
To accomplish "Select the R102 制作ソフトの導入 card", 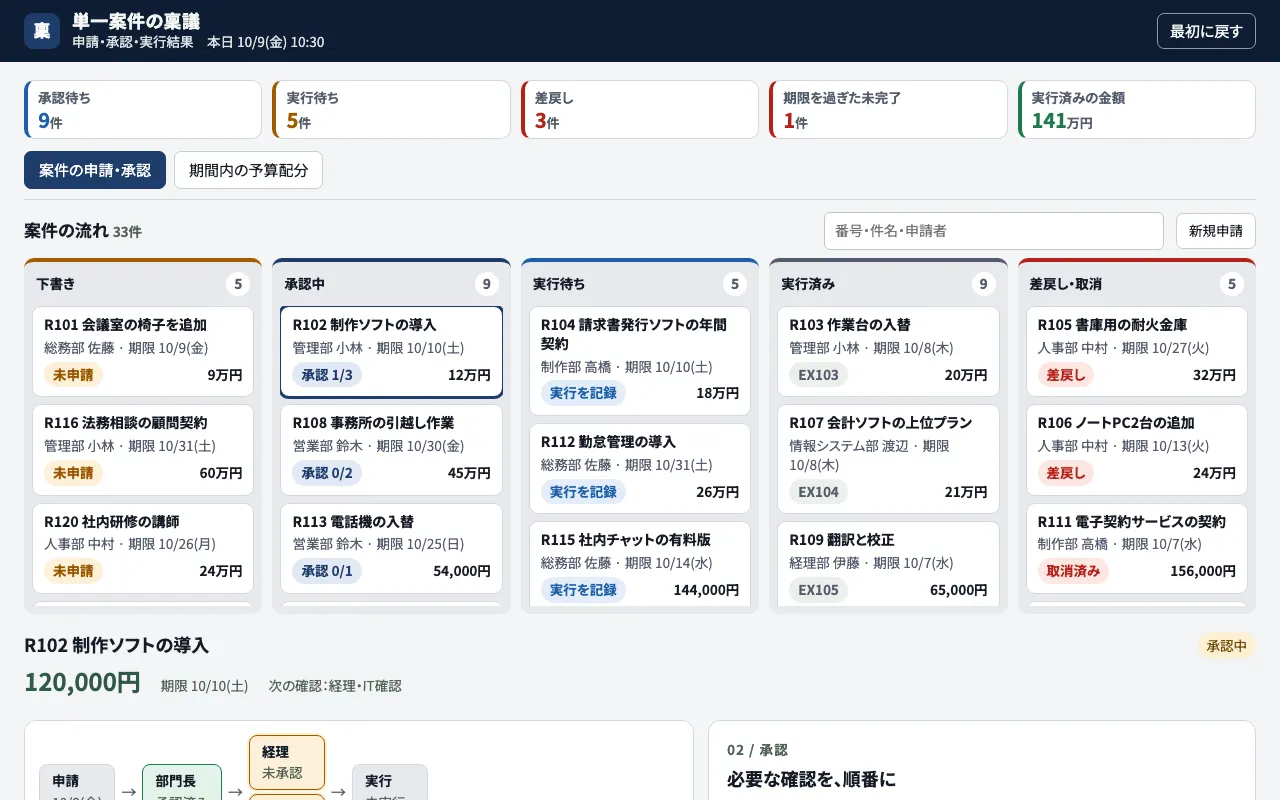I will [391, 352].
